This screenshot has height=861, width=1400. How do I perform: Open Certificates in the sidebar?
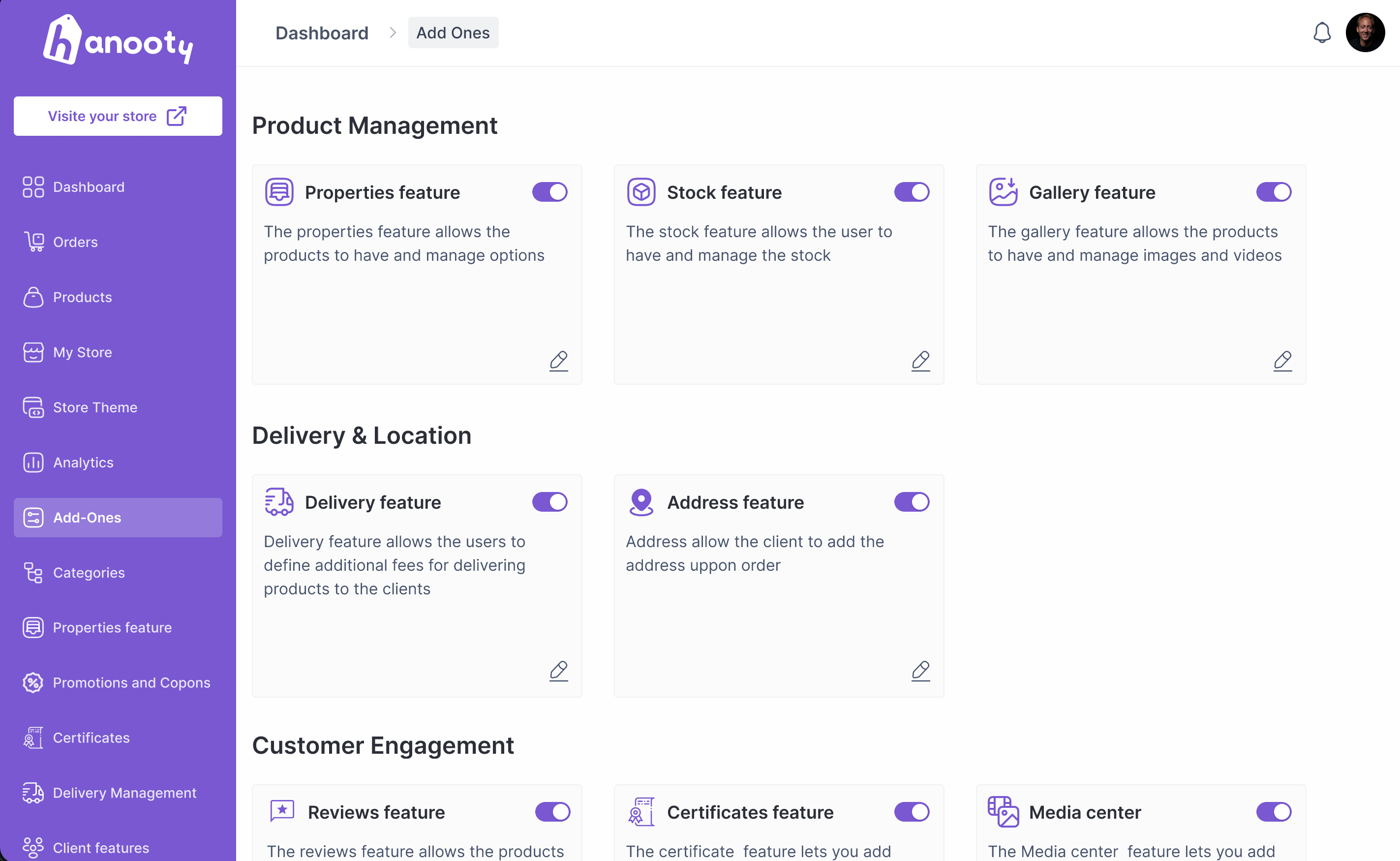pyautogui.click(x=118, y=738)
